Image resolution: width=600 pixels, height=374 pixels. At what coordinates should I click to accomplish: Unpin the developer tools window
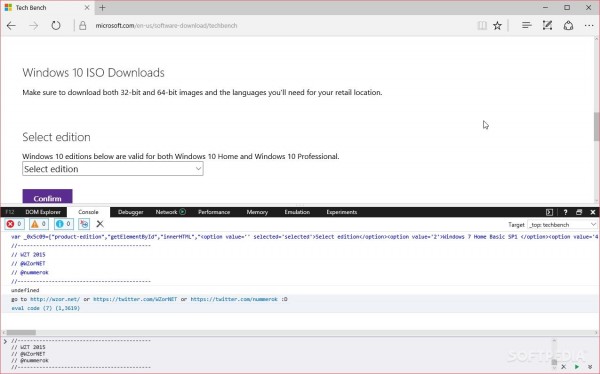579,212
